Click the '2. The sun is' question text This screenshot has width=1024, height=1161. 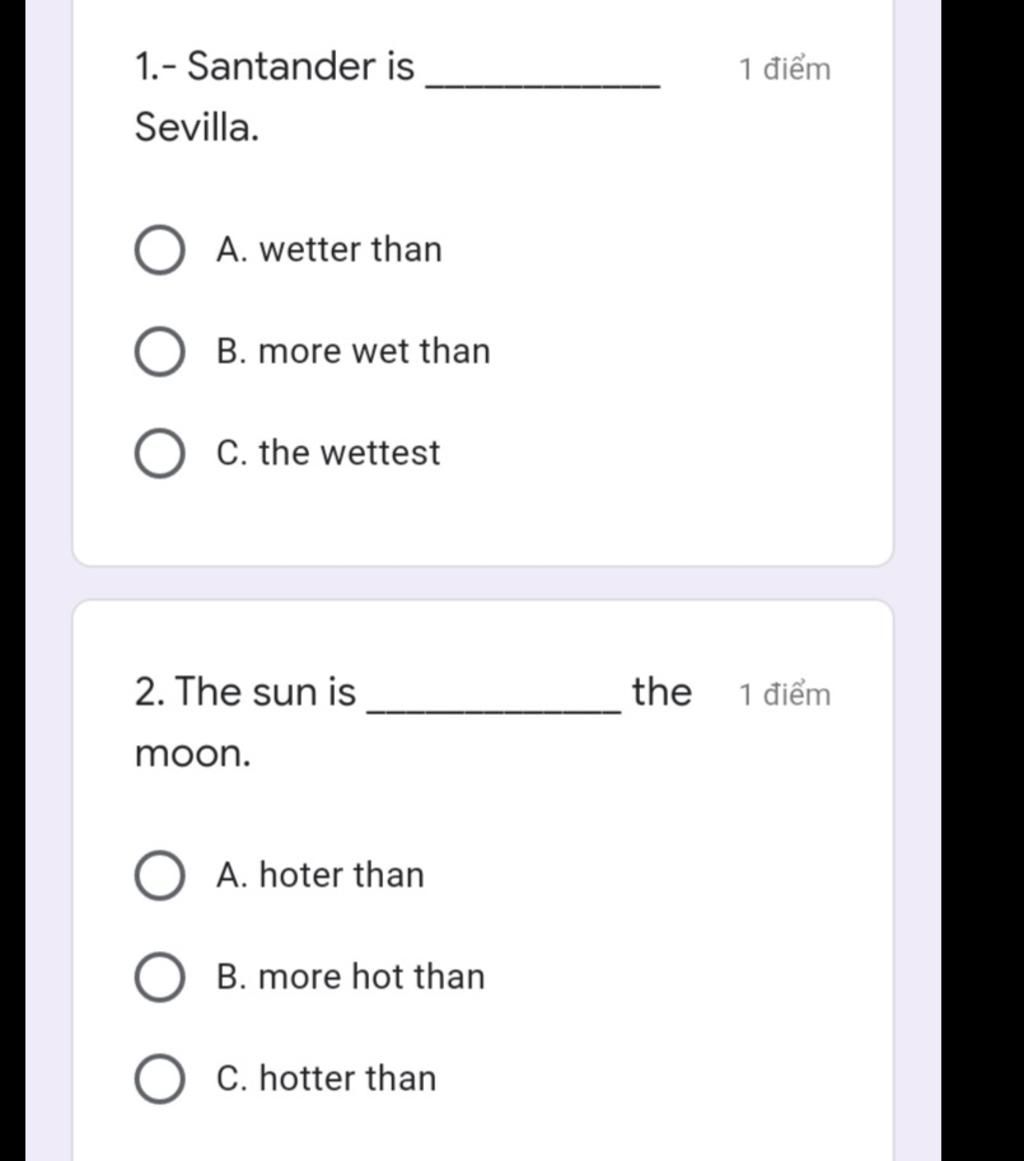pyautogui.click(x=245, y=692)
